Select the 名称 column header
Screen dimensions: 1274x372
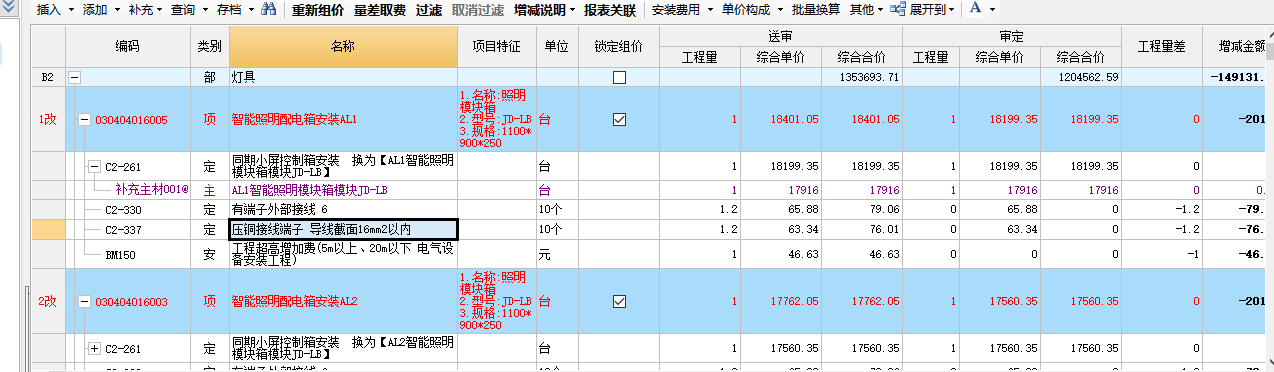click(x=343, y=47)
